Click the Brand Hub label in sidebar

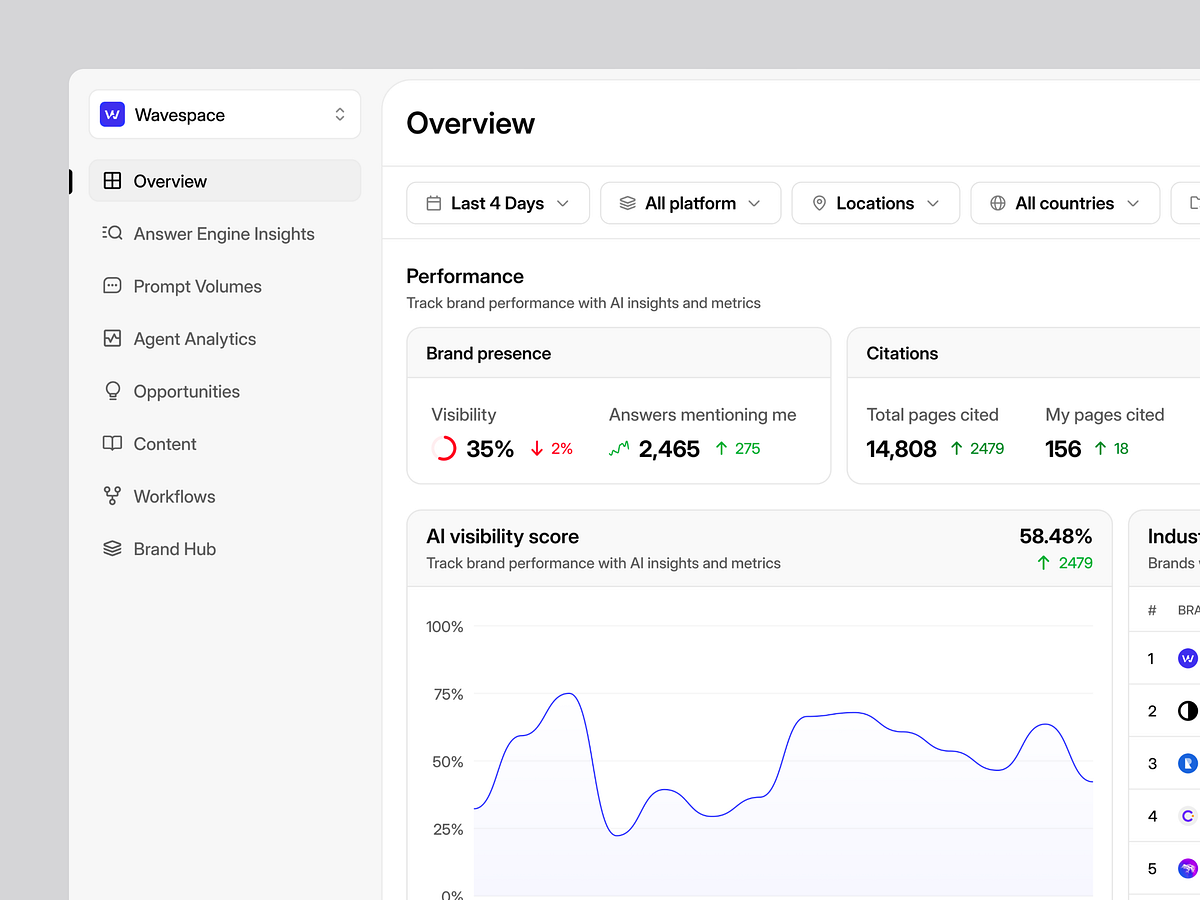[175, 549]
